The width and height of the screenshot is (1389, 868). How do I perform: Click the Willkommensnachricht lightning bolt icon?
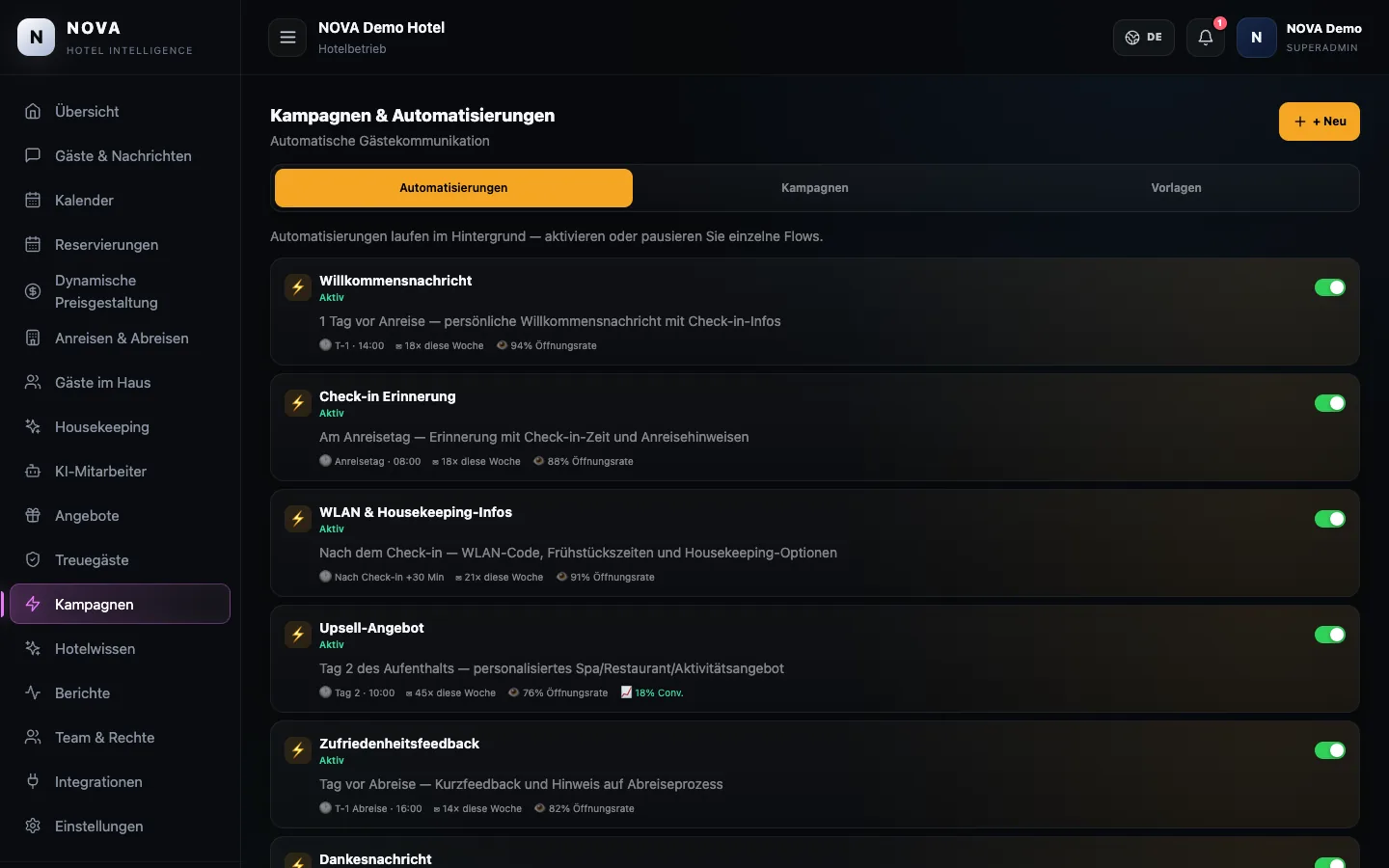[298, 286]
